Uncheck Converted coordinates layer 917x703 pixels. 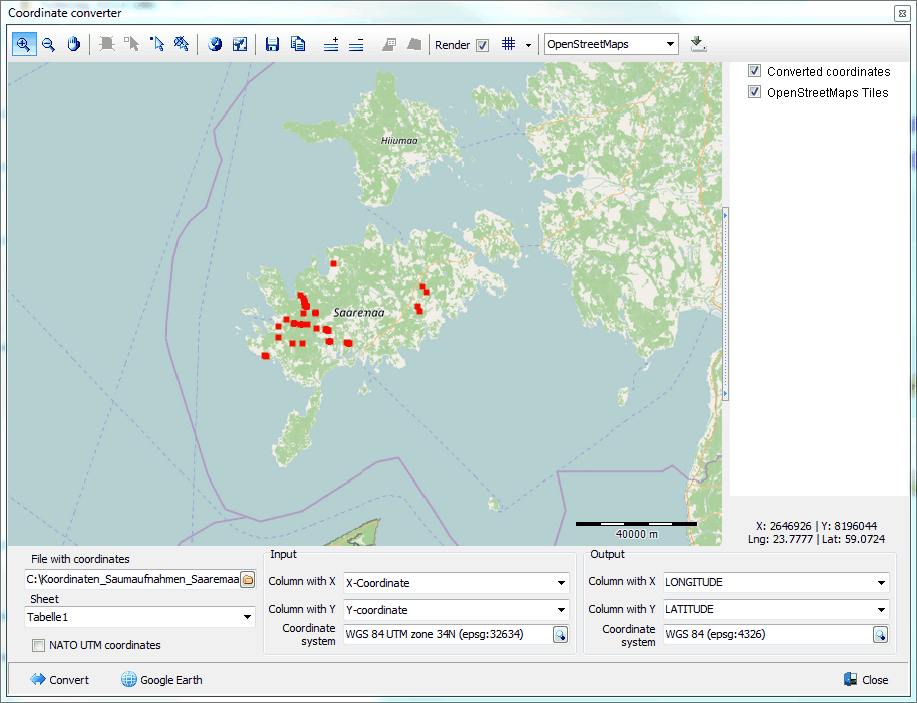[755, 72]
